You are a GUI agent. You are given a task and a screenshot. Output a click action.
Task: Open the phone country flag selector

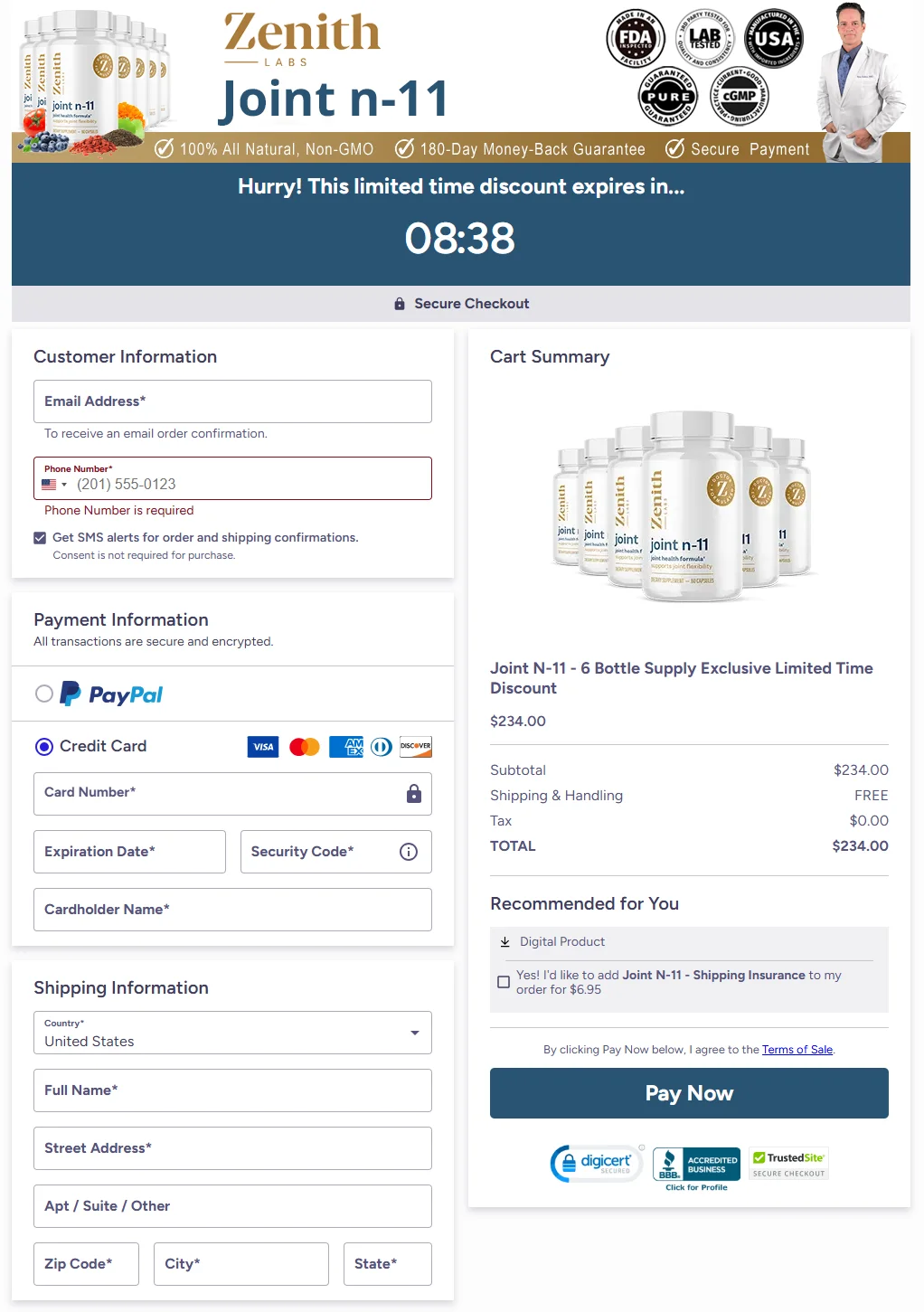click(54, 485)
